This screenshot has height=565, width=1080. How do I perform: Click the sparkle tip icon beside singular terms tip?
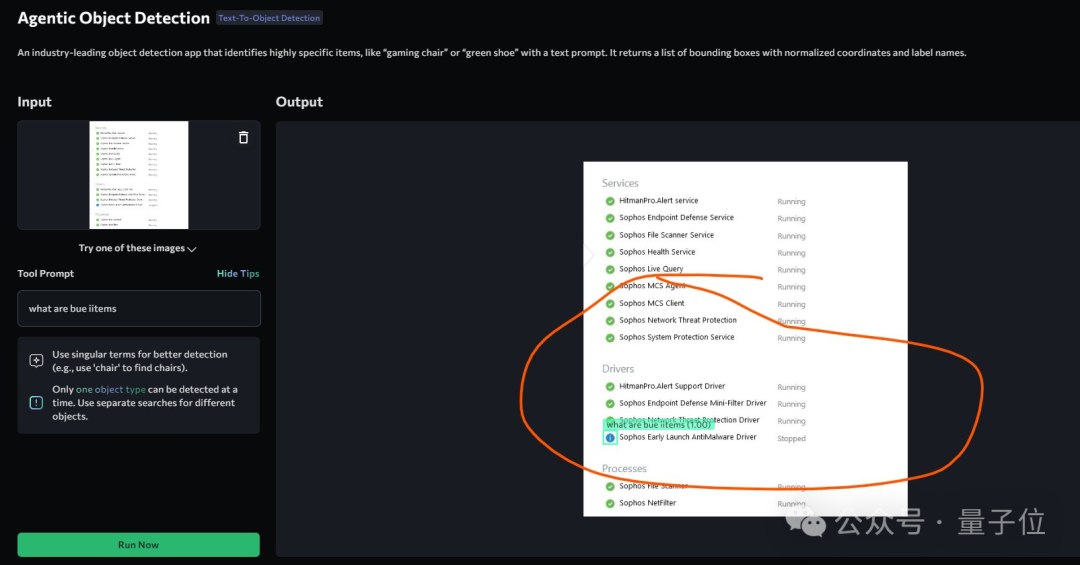pyautogui.click(x=36, y=361)
